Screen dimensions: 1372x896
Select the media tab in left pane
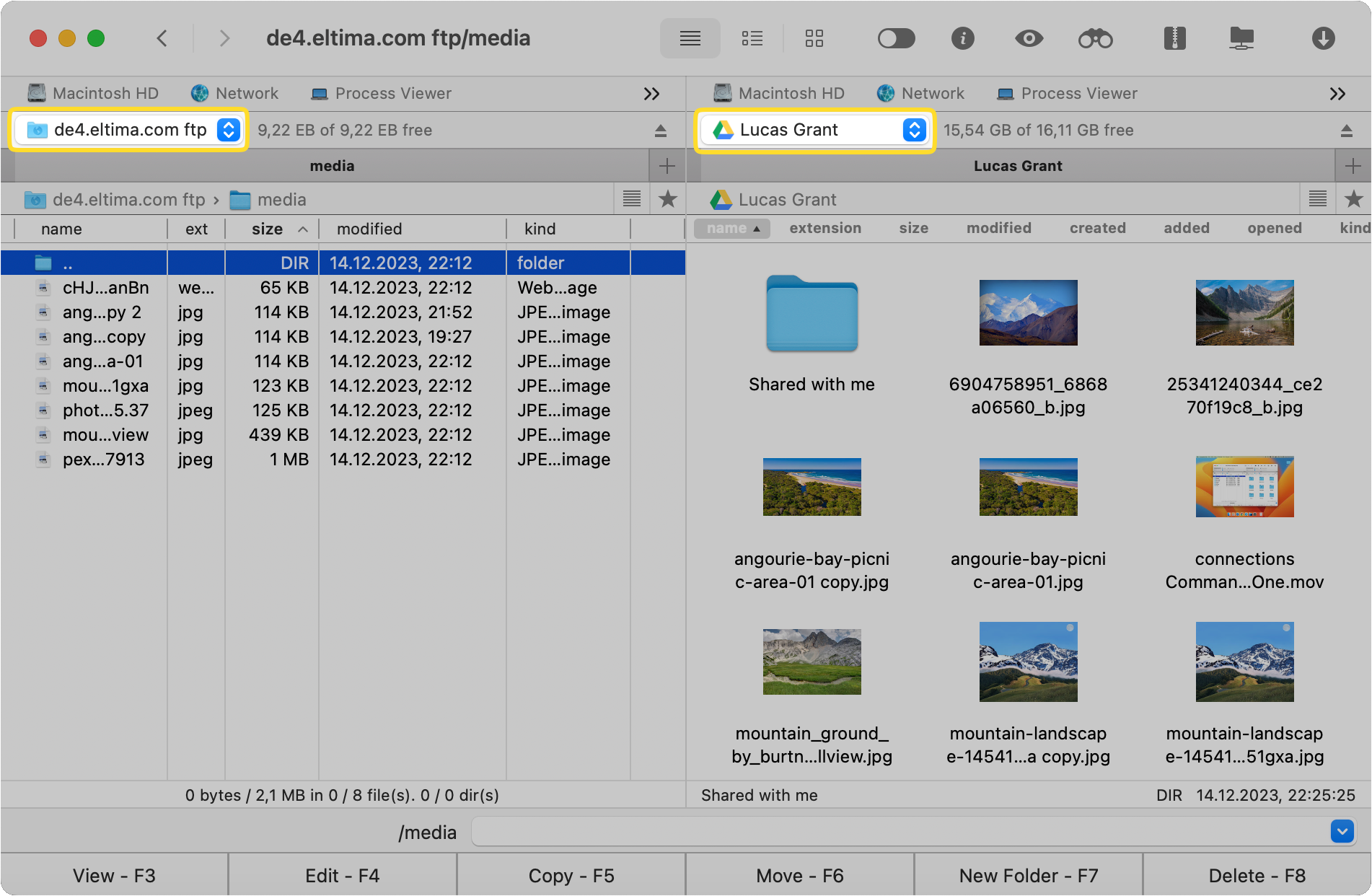(x=332, y=166)
